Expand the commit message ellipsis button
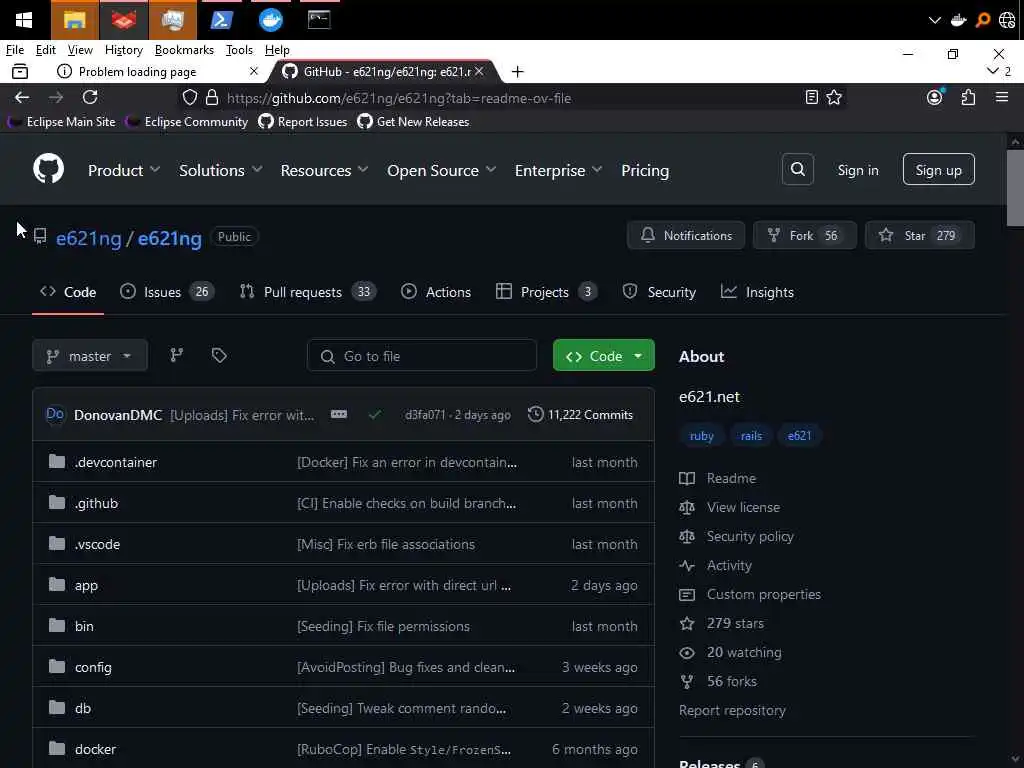The width and height of the screenshot is (1024, 768). tap(338, 414)
